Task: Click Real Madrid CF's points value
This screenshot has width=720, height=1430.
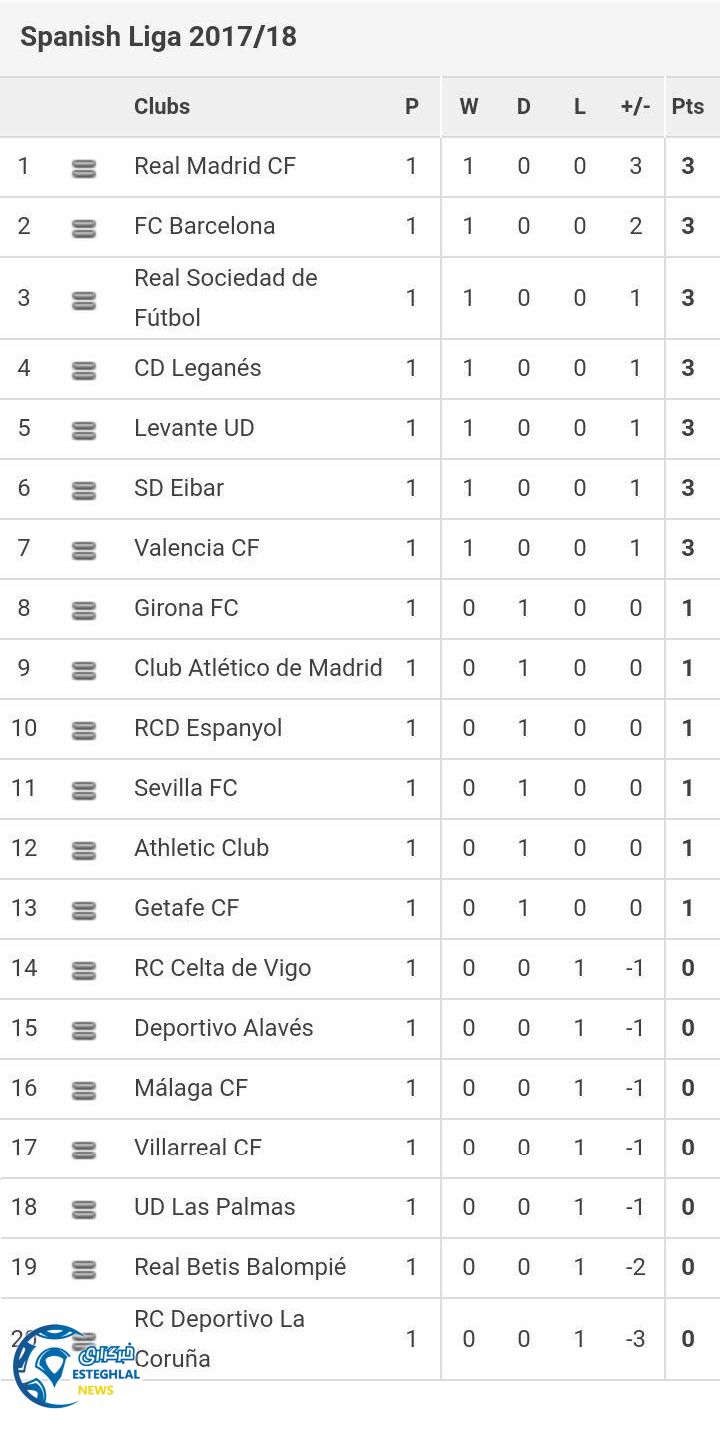Action: [x=688, y=166]
